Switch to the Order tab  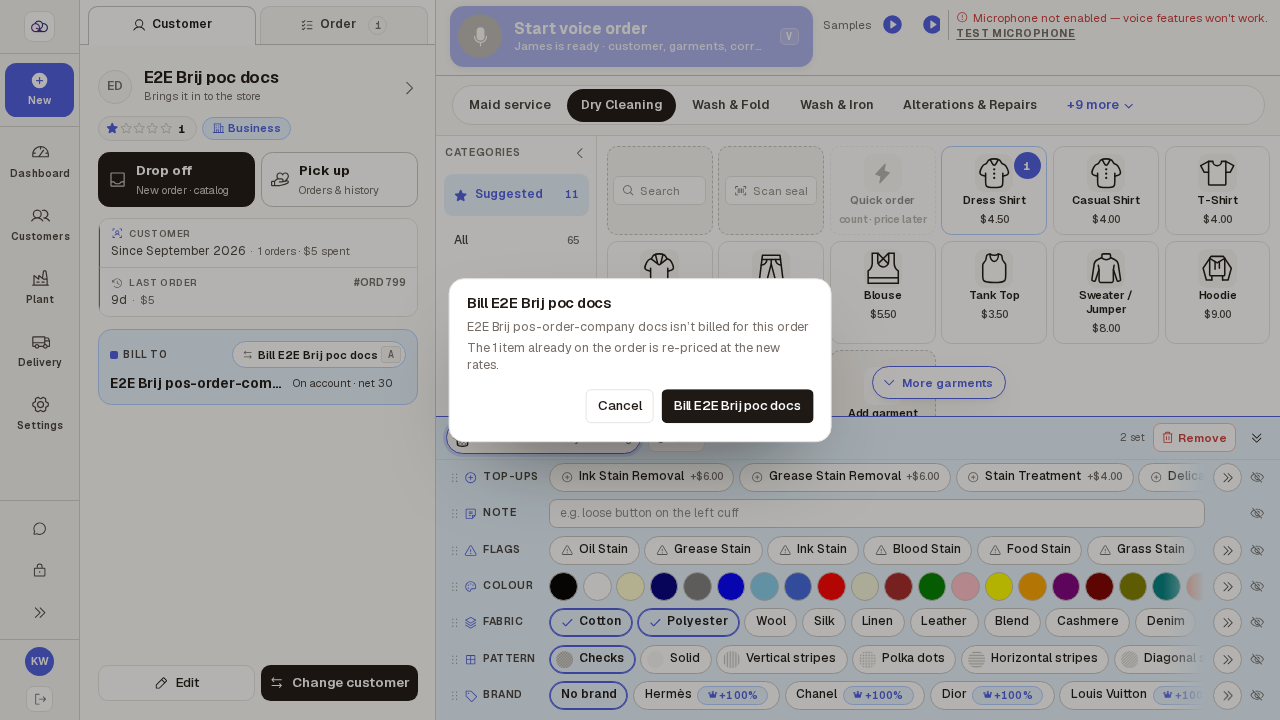344,25
